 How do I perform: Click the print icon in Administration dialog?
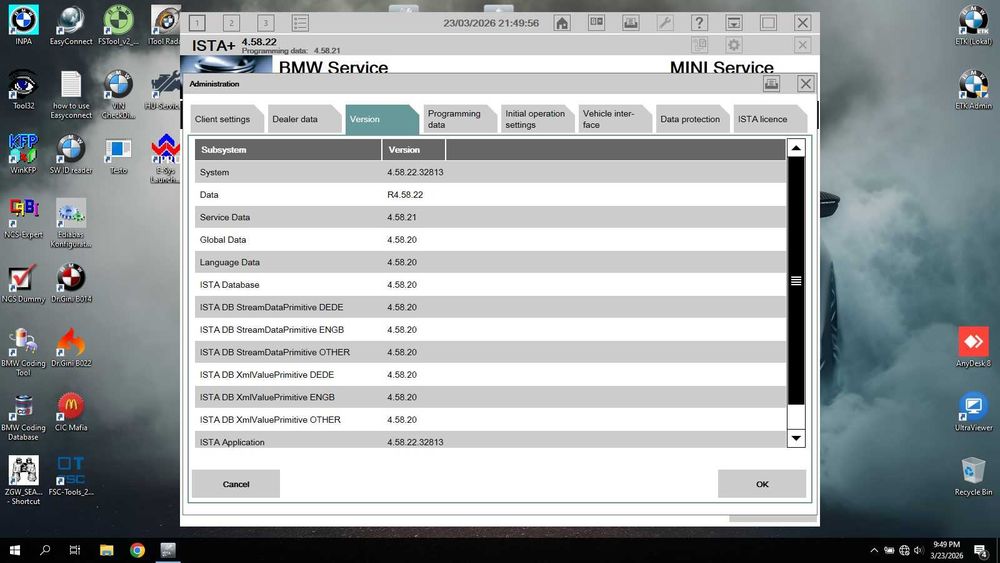(x=772, y=84)
